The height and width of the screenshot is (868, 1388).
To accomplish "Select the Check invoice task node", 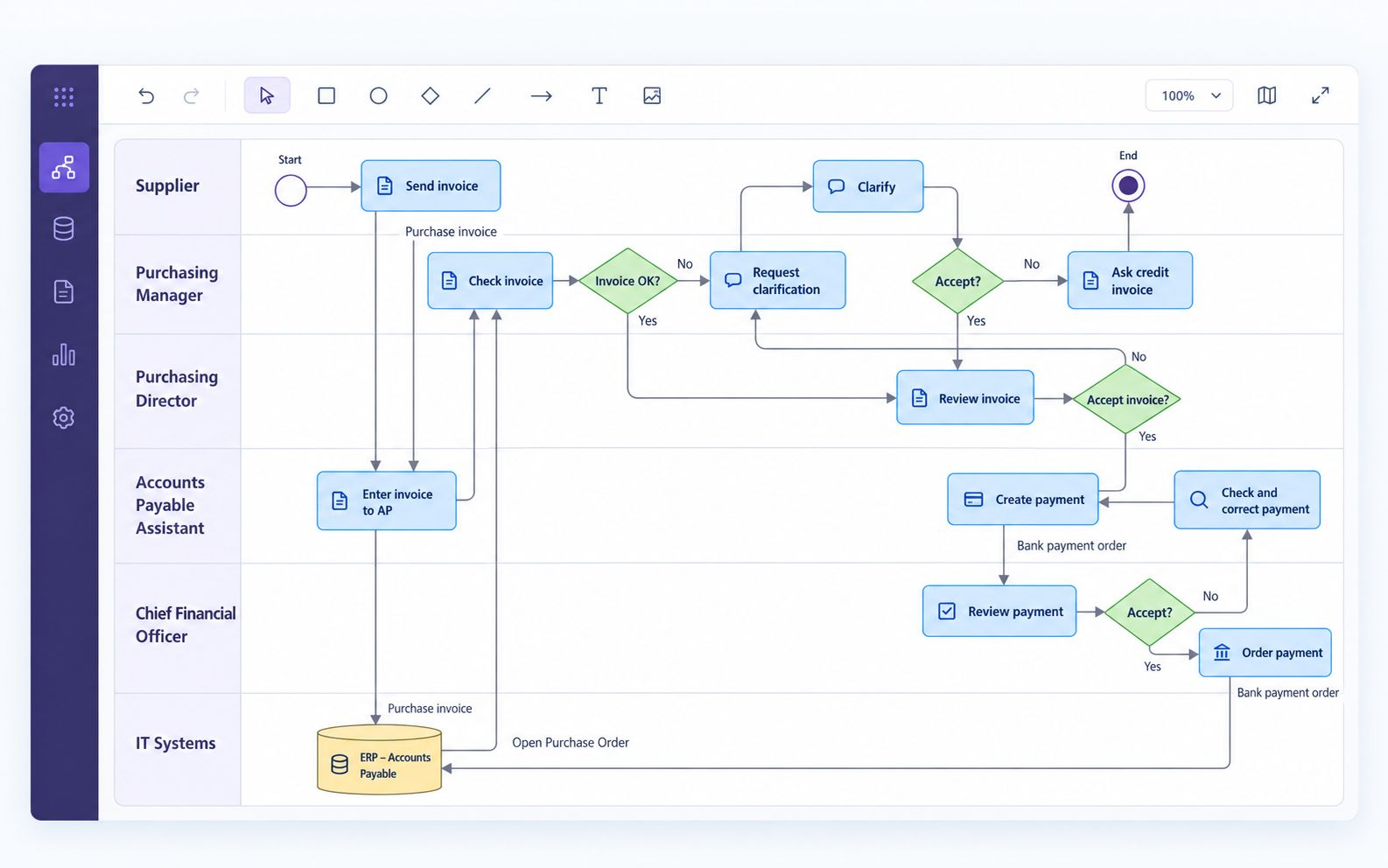I will click(x=490, y=281).
